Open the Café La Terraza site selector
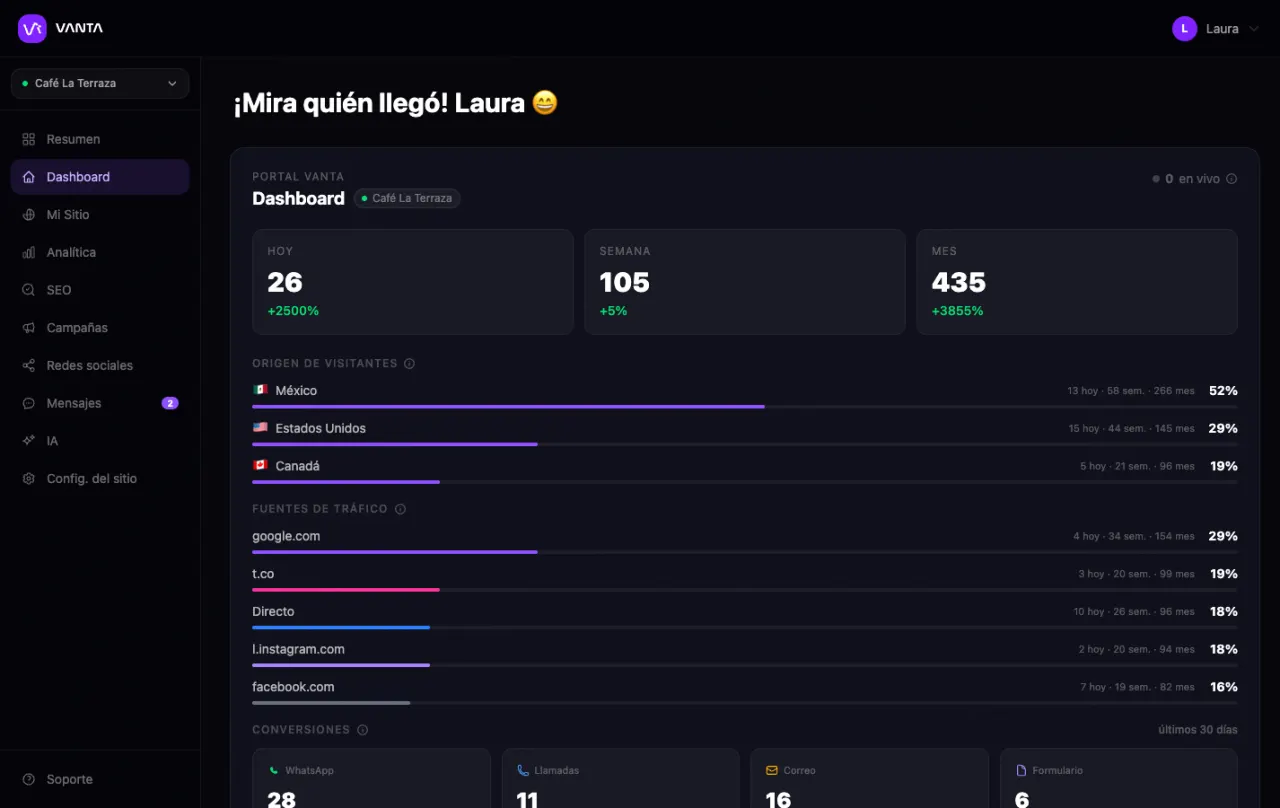1280x808 pixels. point(100,83)
